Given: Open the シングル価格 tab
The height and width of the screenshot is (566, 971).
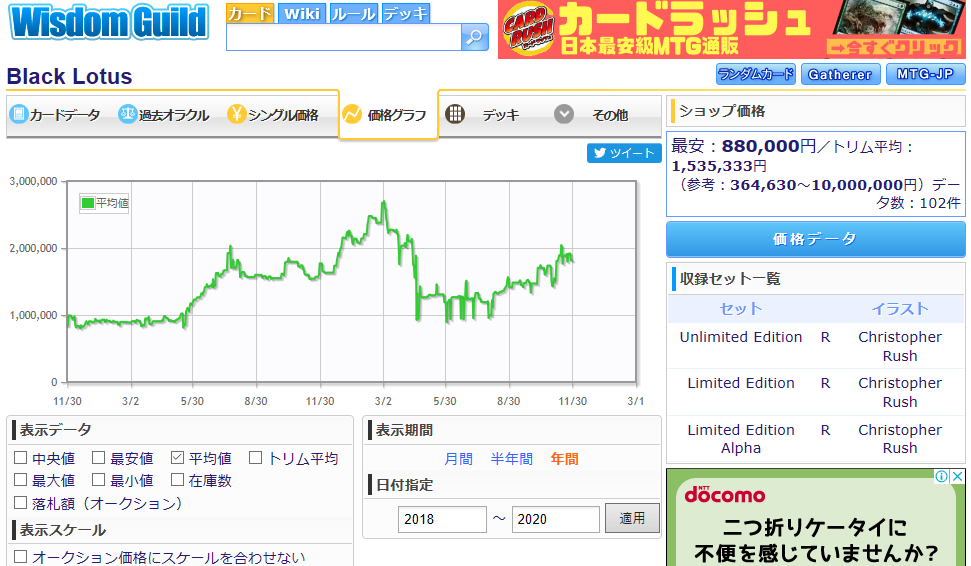Looking at the screenshot, I should pos(273,115).
